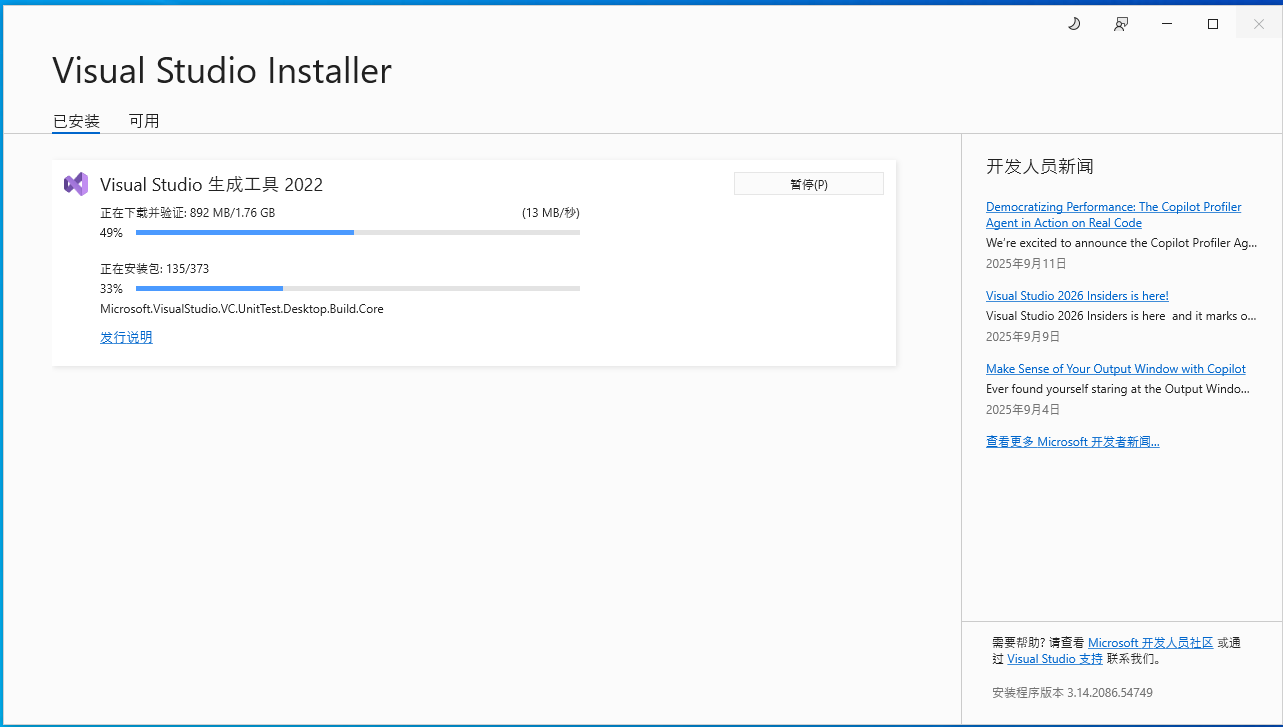Click the 2025年9月11日 news date

[x=1026, y=264]
